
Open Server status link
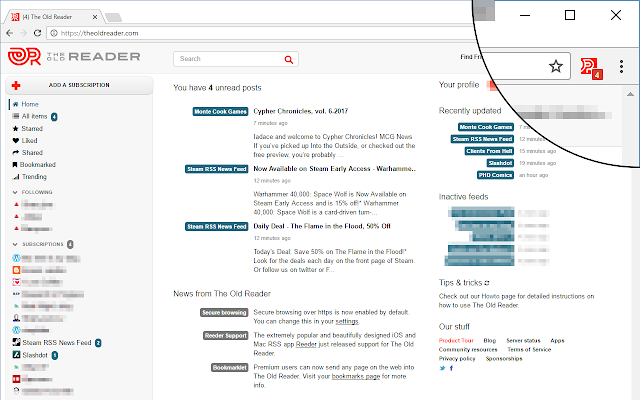(x=523, y=340)
